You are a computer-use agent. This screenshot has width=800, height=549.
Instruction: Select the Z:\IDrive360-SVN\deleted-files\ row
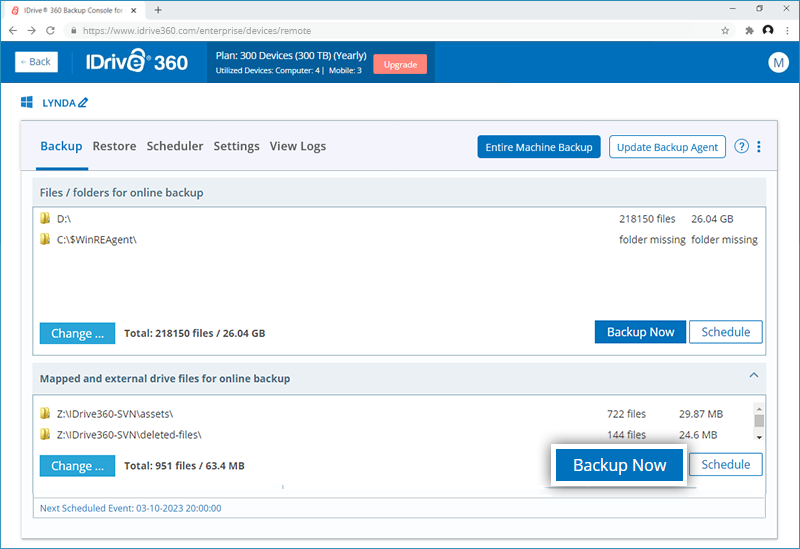tap(395, 434)
